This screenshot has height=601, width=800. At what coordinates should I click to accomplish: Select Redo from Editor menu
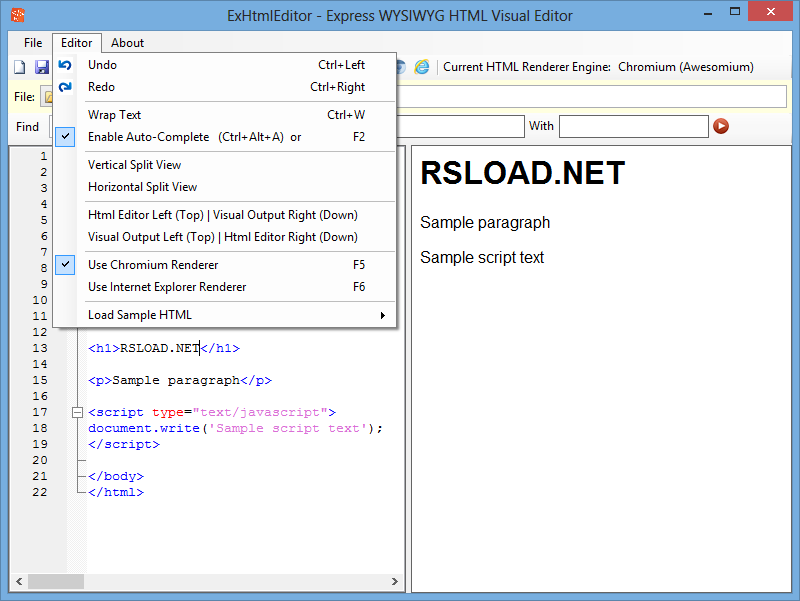point(225,87)
